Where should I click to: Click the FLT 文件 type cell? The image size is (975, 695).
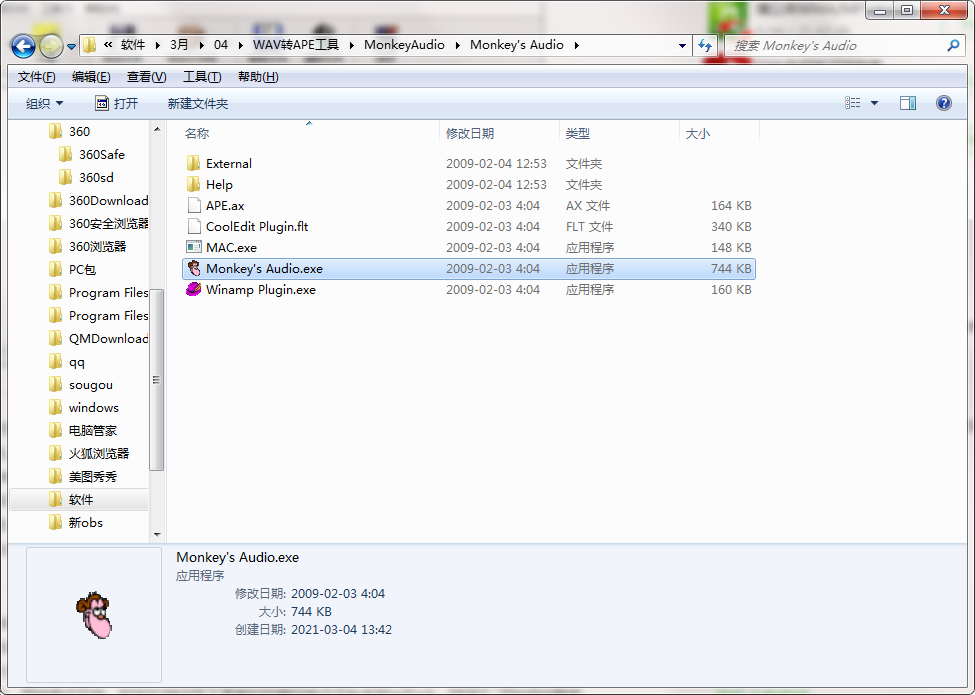589,226
